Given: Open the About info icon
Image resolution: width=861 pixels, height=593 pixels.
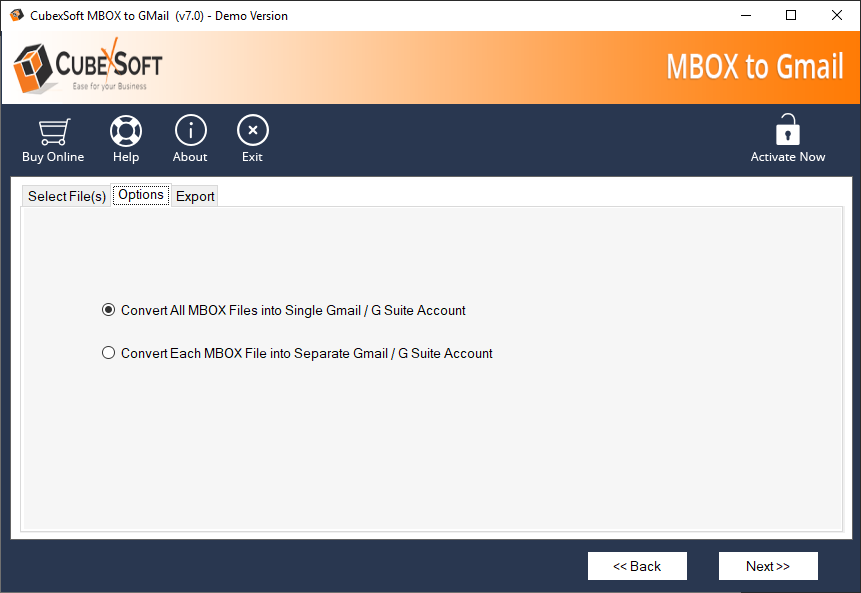Looking at the screenshot, I should 190,131.
